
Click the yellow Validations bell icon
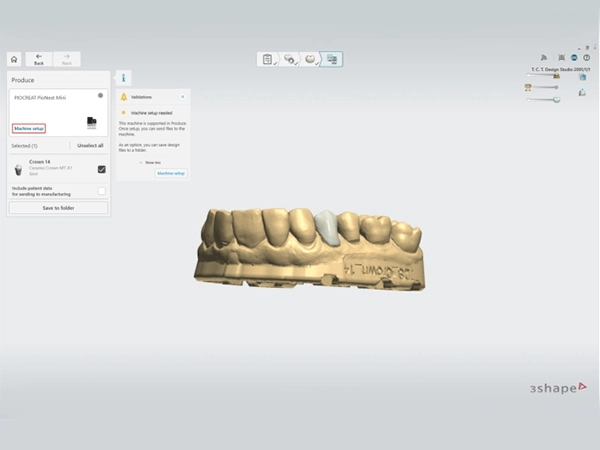124,97
